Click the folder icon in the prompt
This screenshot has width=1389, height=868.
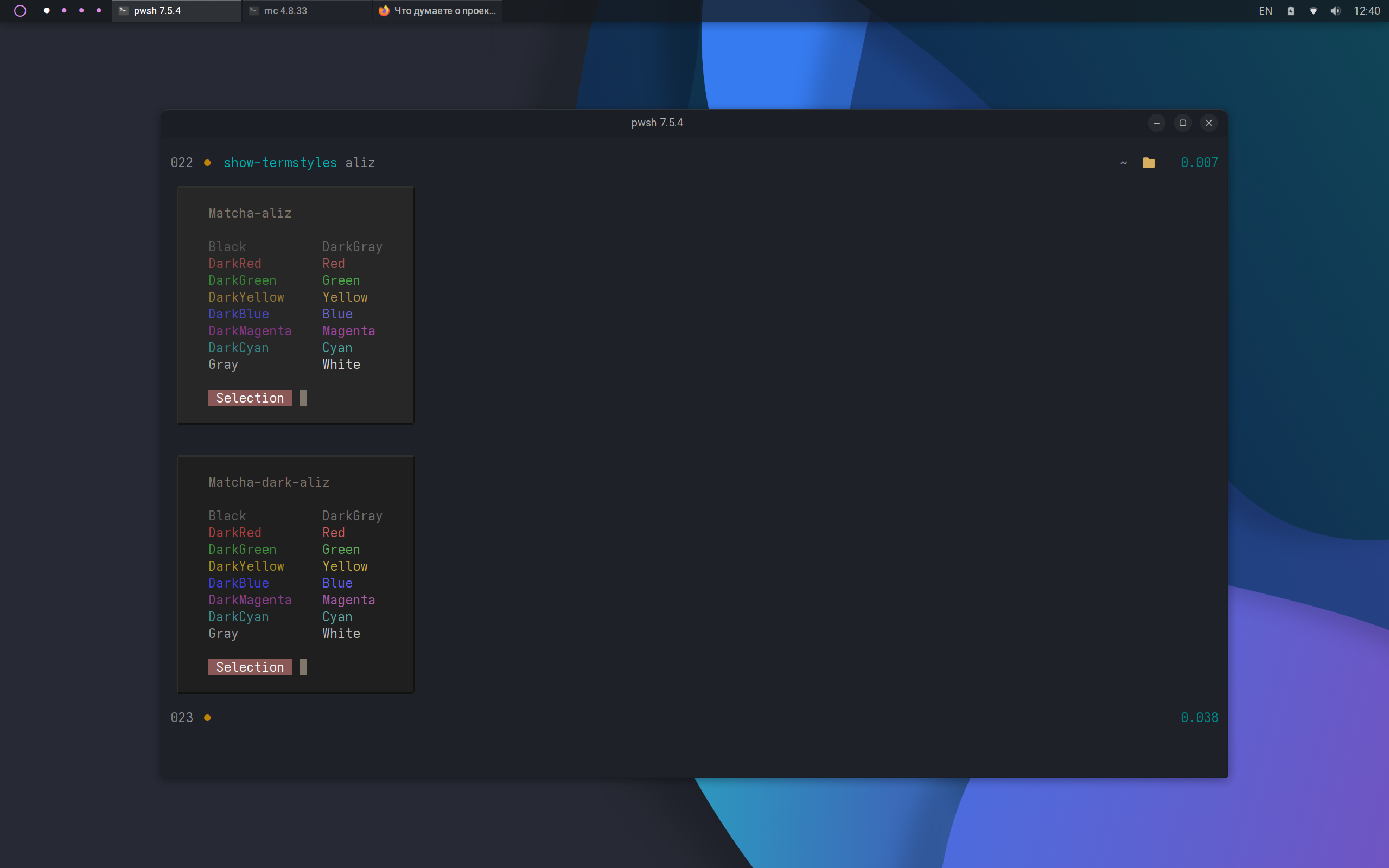[x=1148, y=163]
